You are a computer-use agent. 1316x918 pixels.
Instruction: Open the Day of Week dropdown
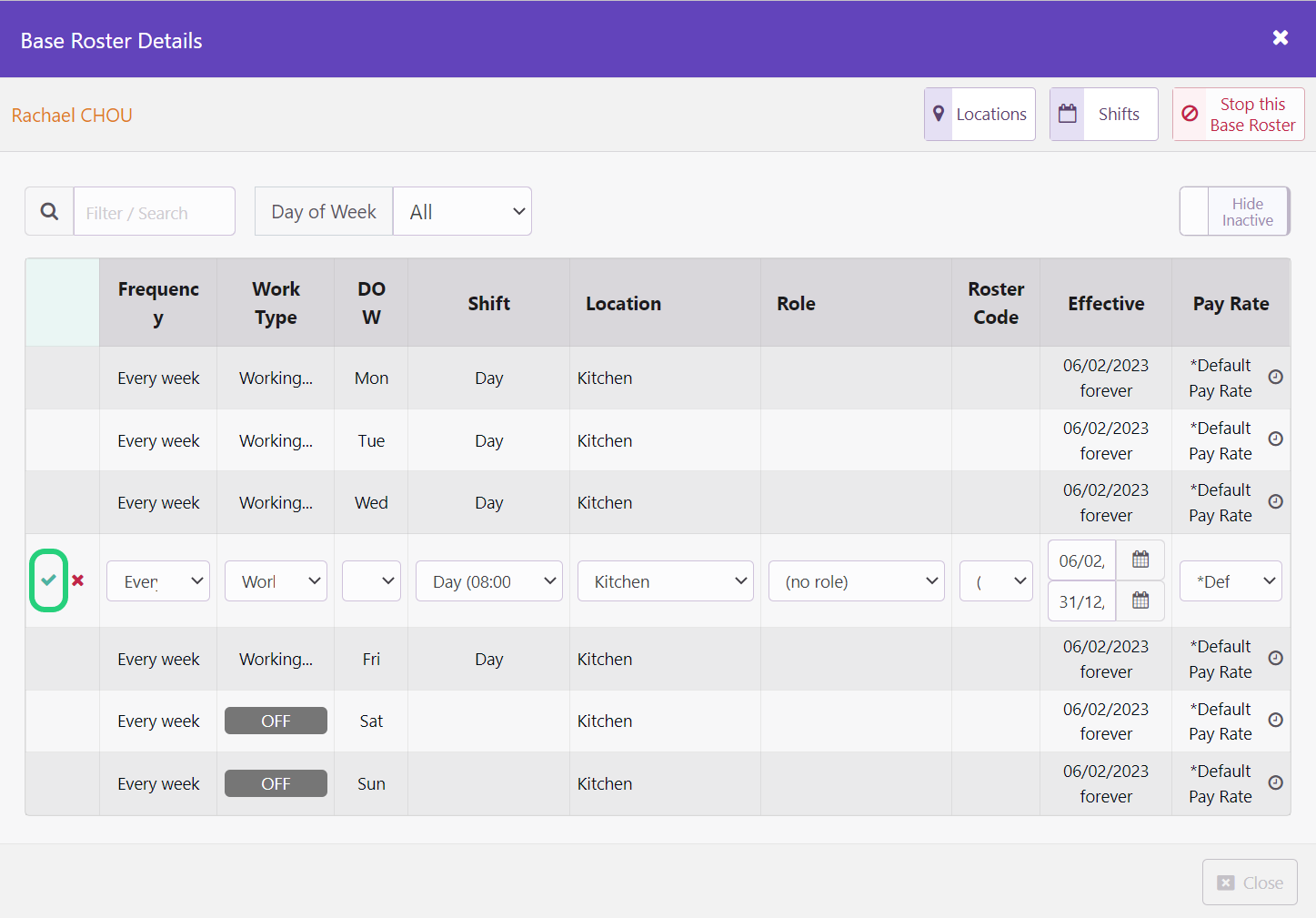463,211
